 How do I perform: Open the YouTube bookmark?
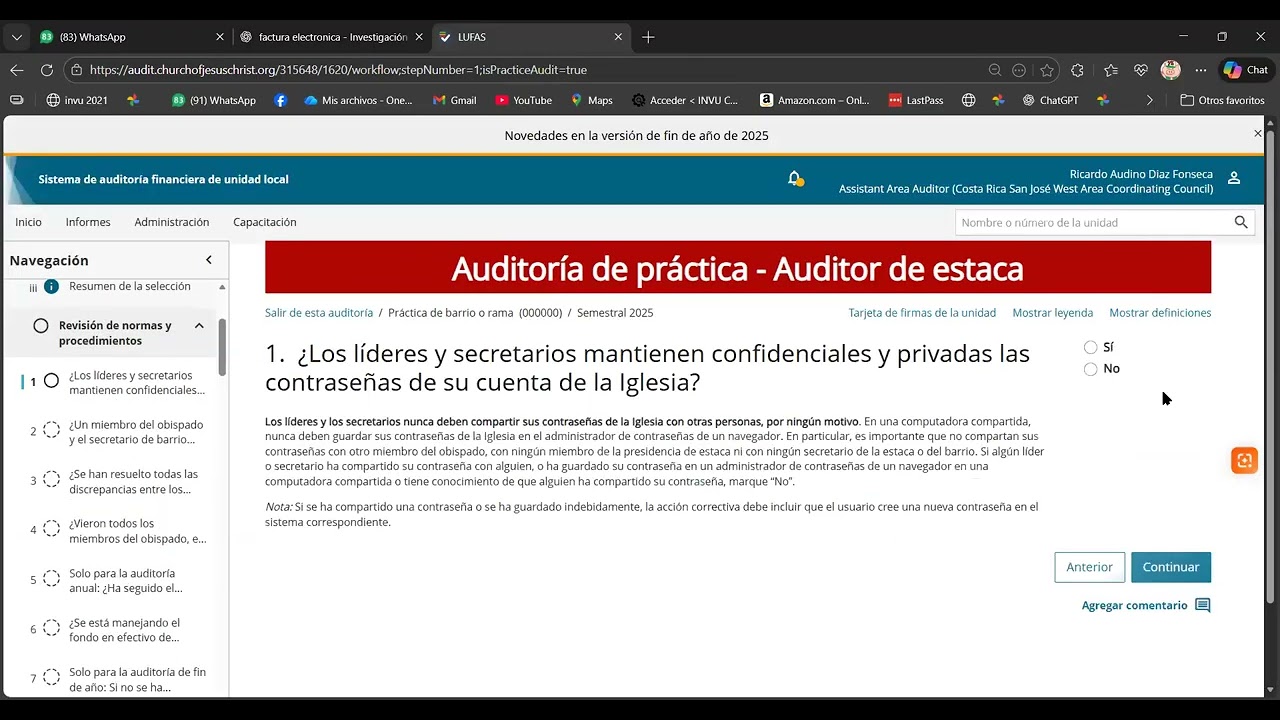523,100
